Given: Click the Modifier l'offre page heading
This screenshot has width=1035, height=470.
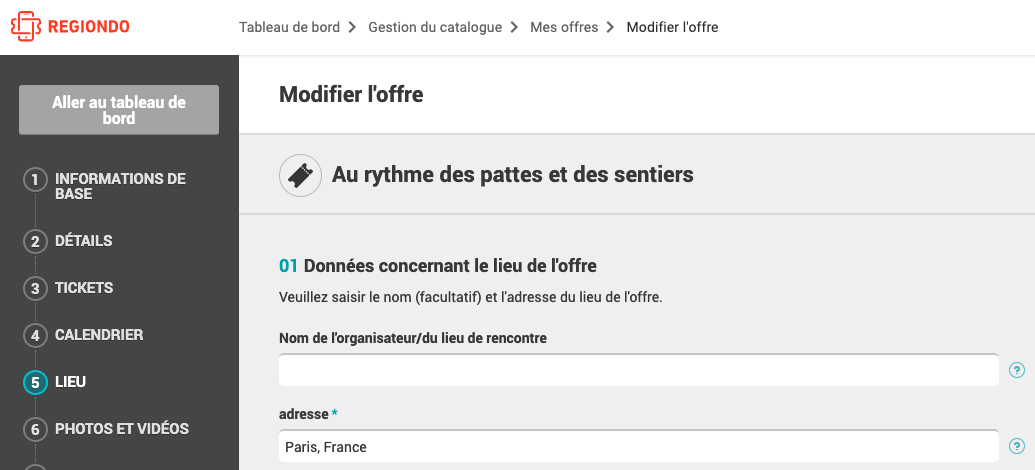Looking at the screenshot, I should (x=351, y=94).
